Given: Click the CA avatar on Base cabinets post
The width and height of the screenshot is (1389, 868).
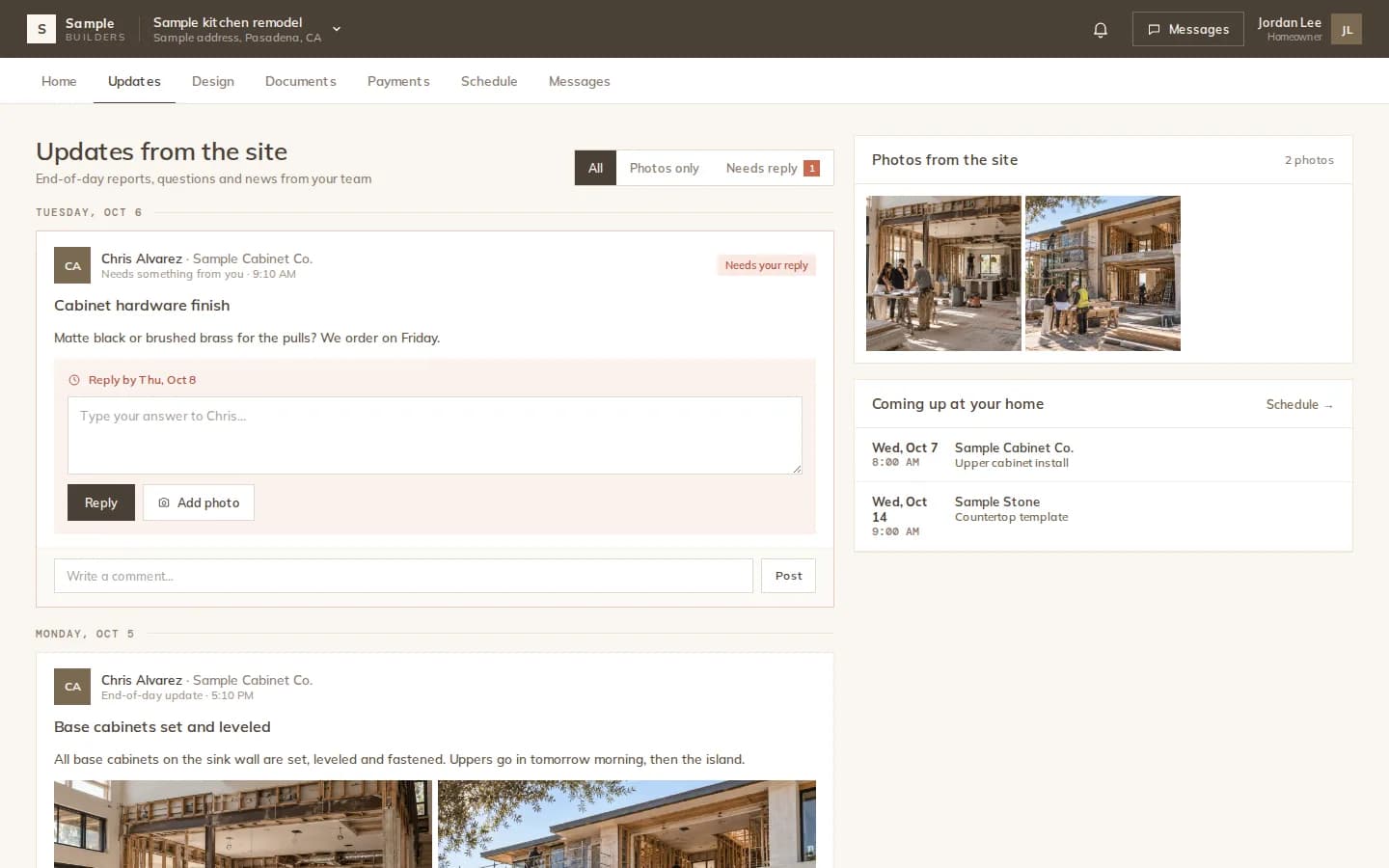Looking at the screenshot, I should point(72,687).
